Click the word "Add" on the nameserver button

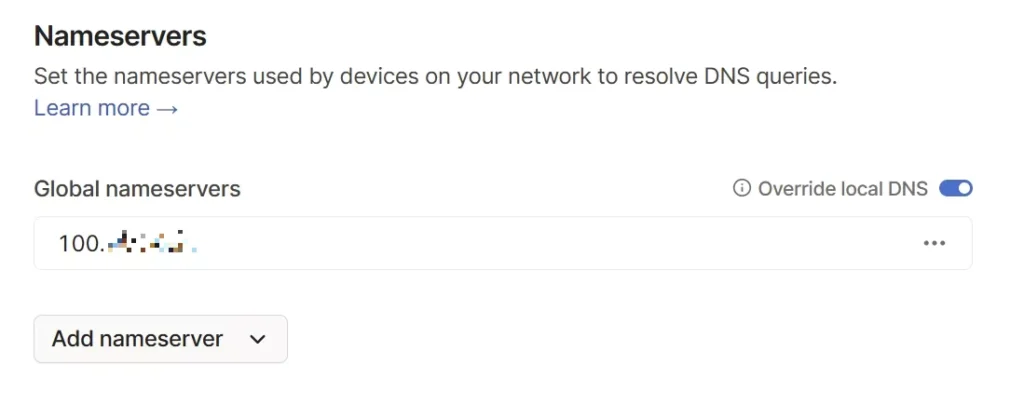[73, 339]
